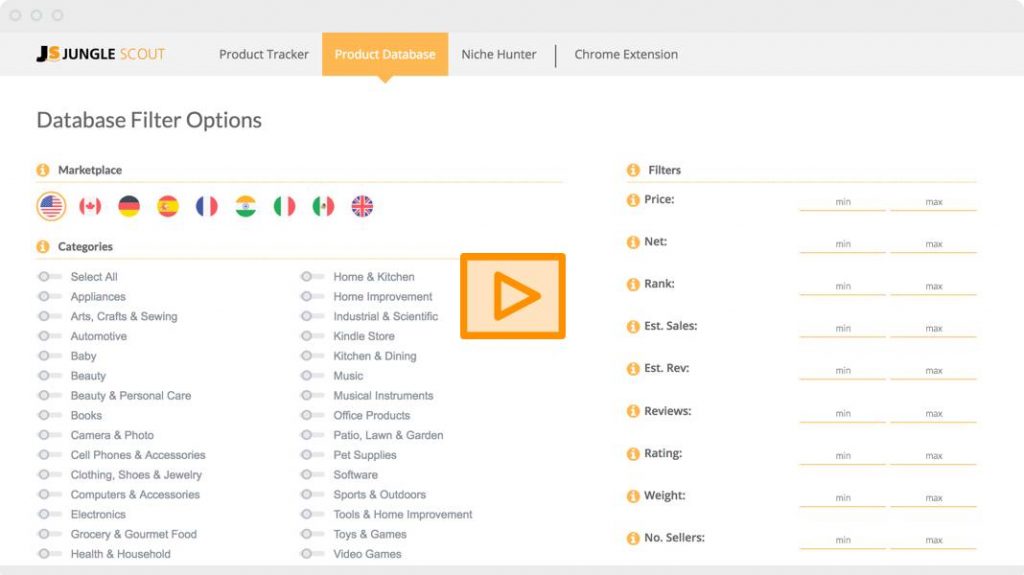
Task: Click the Clothing, Shoes & Jewelry label
Action: 136,474
